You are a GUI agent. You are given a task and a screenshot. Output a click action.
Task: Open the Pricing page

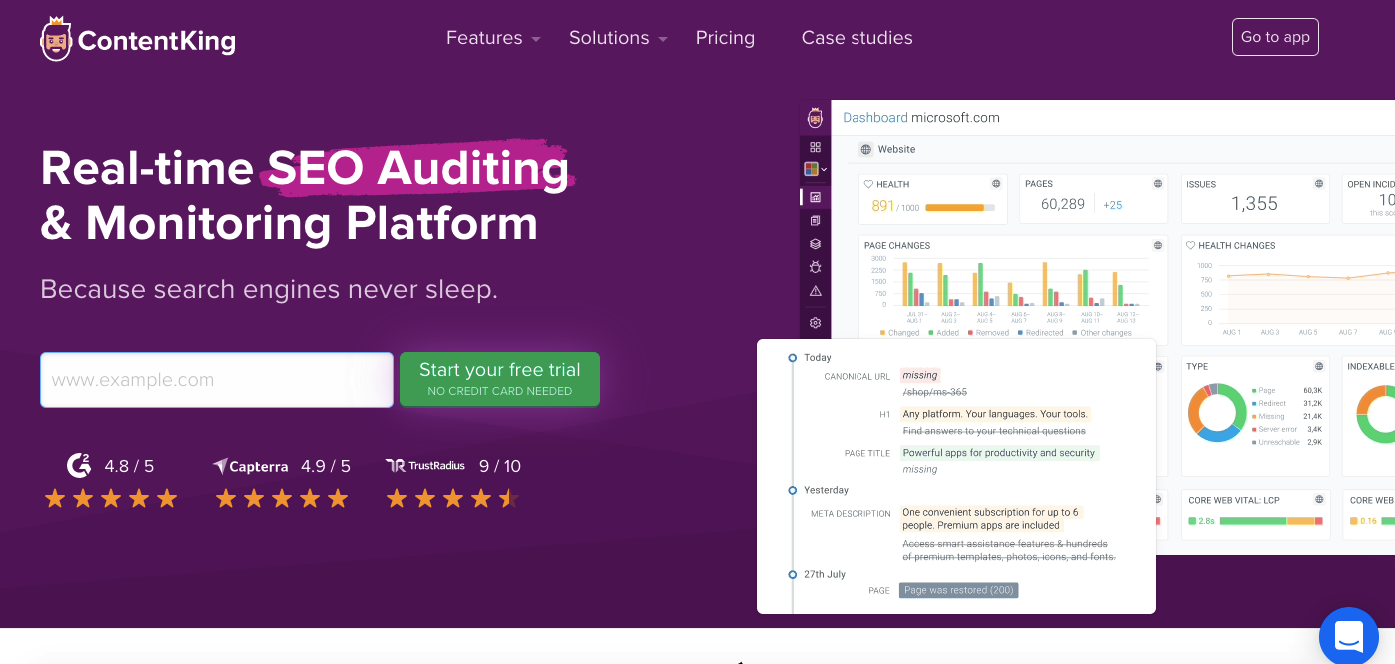point(725,38)
